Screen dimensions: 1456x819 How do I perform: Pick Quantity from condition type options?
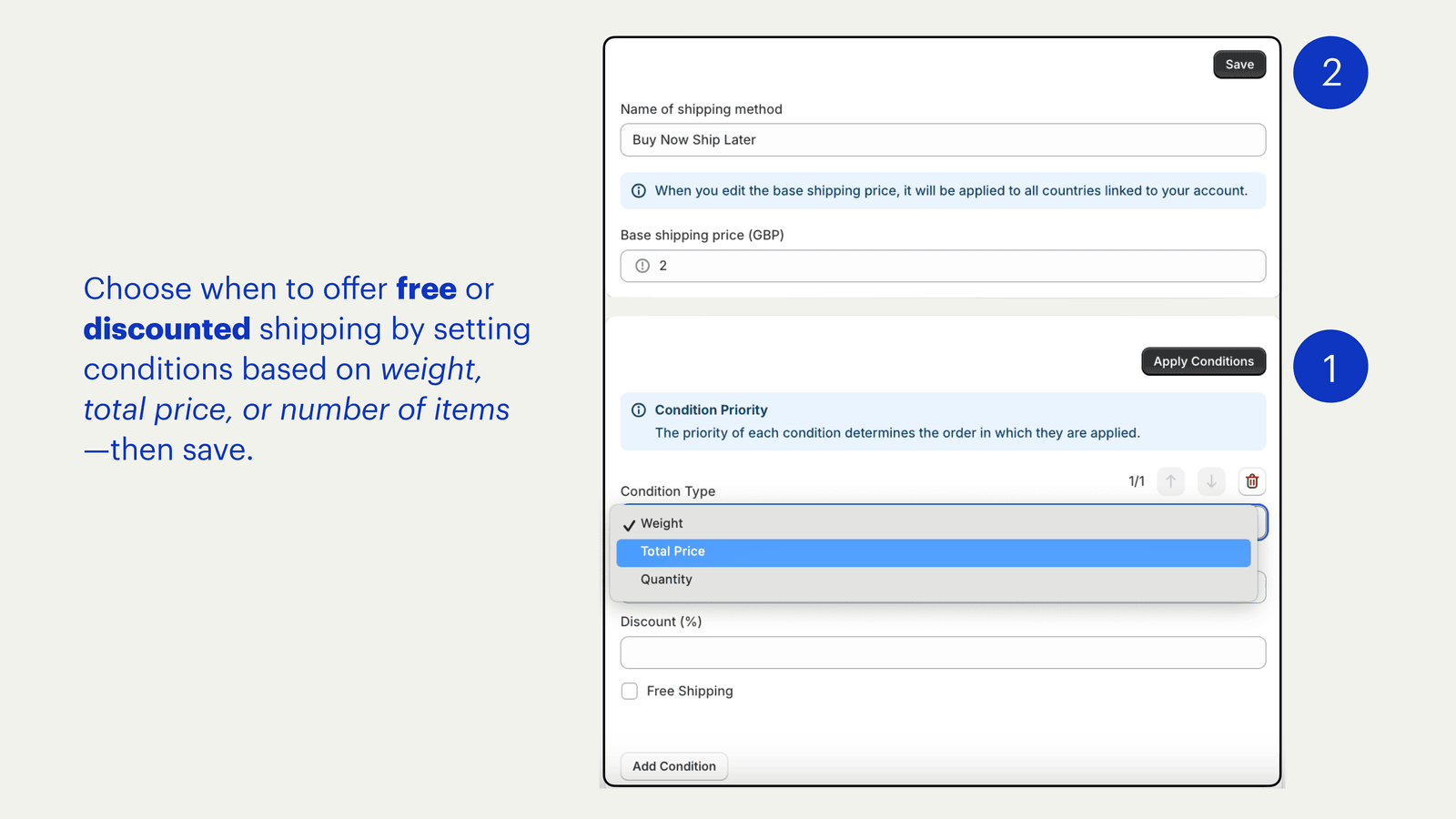click(666, 580)
